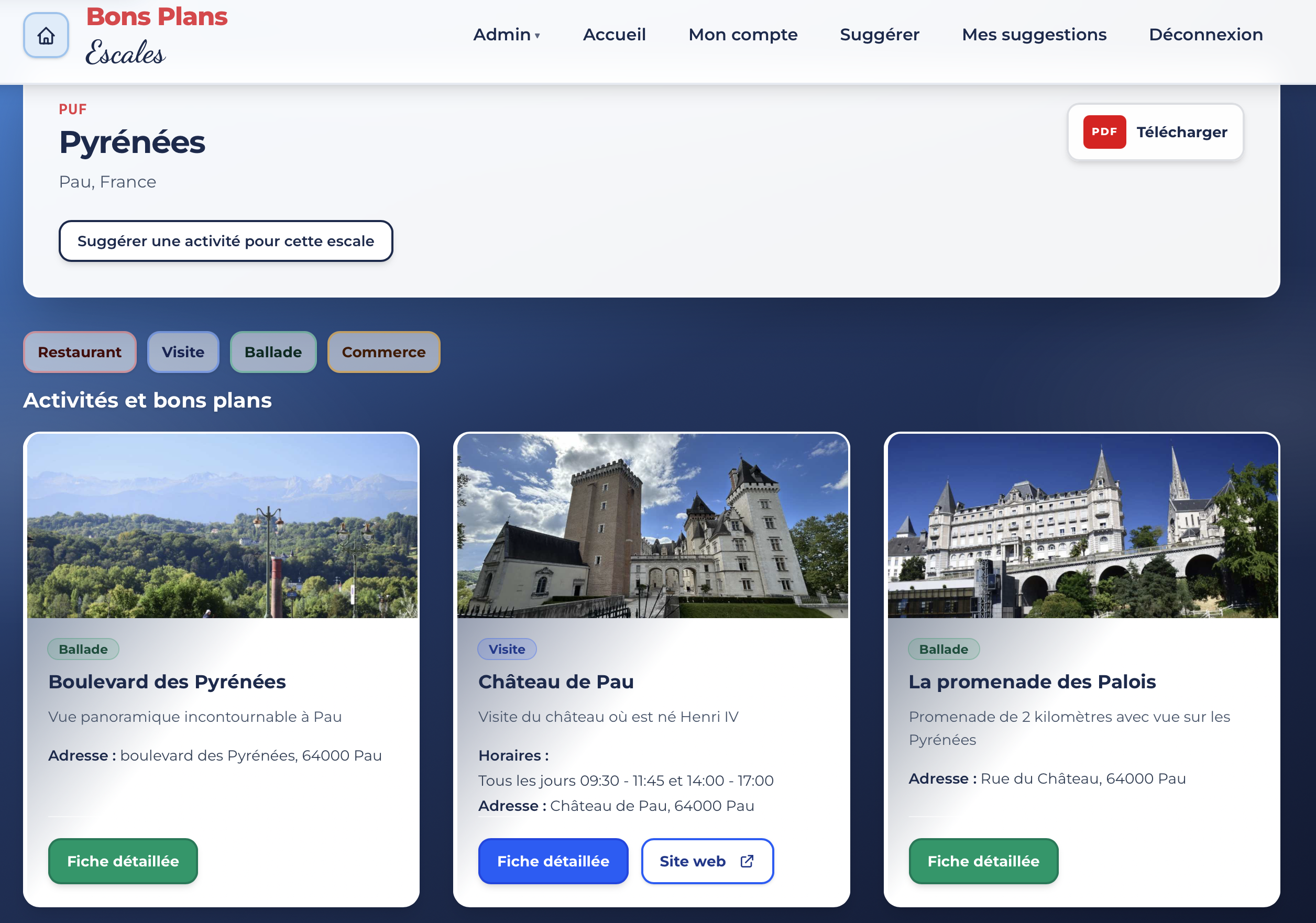Toggle the Ballade filter chip
This screenshot has height=923, width=1316.
click(273, 352)
